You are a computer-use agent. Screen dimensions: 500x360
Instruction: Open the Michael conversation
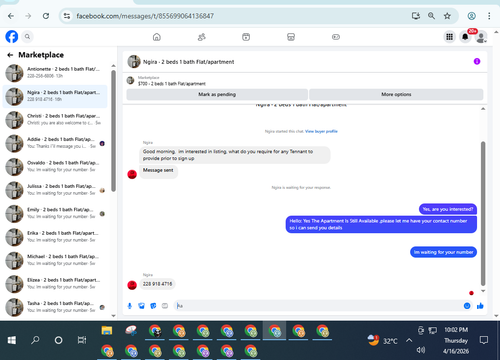pos(55,260)
